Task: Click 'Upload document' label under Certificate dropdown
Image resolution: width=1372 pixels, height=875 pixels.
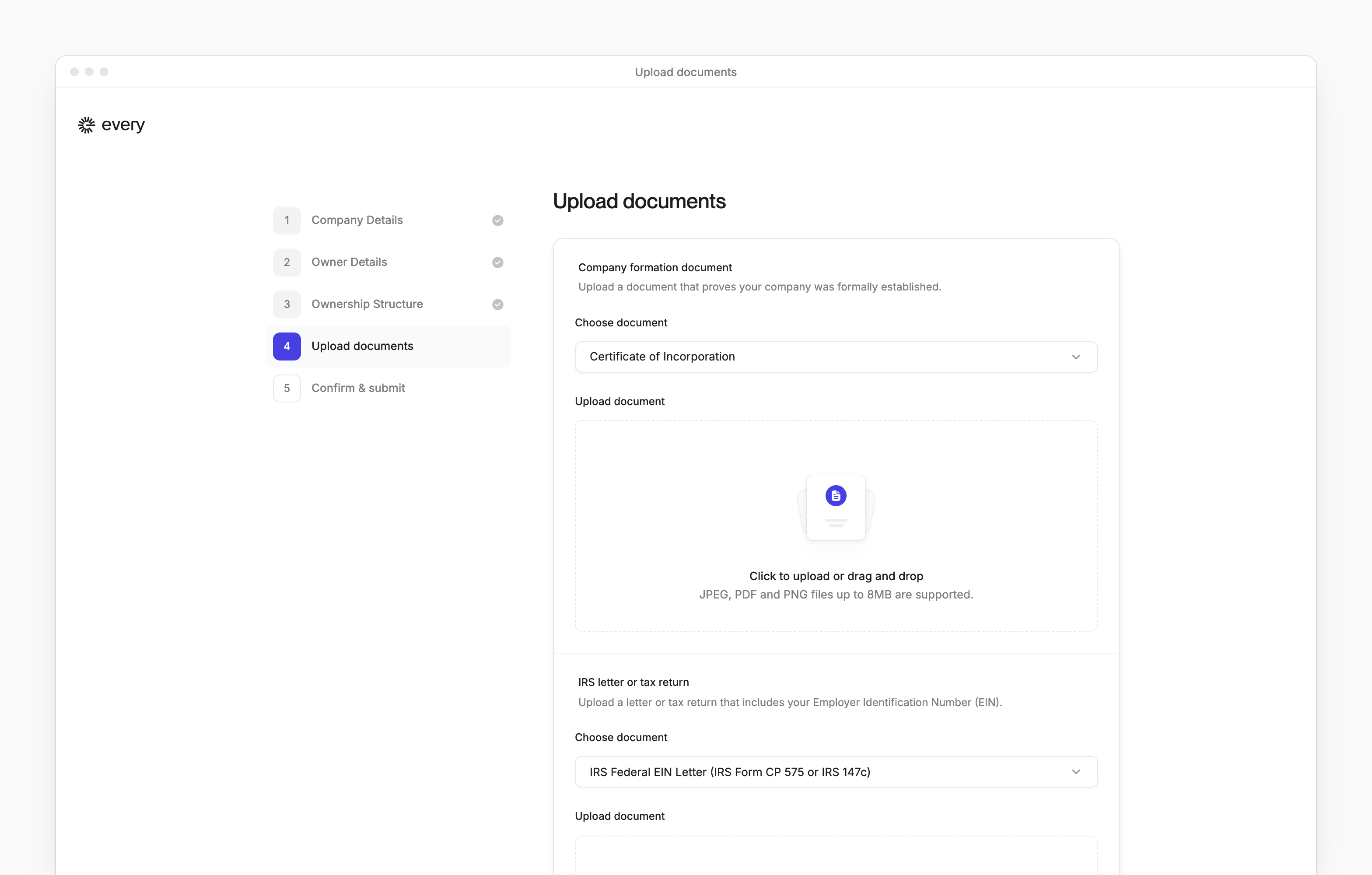Action: click(619, 402)
